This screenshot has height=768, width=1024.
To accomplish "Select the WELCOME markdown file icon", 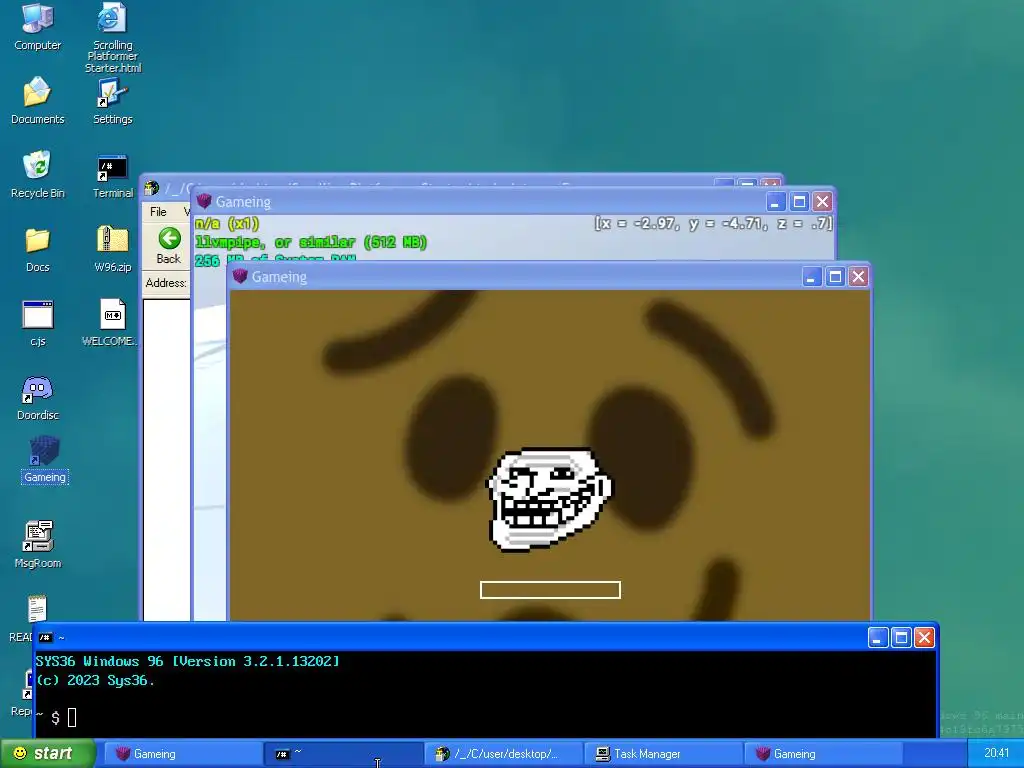I will [110, 323].
